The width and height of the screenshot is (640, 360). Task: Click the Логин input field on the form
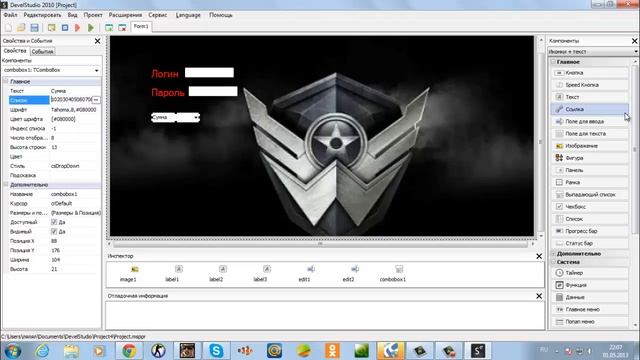209,73
